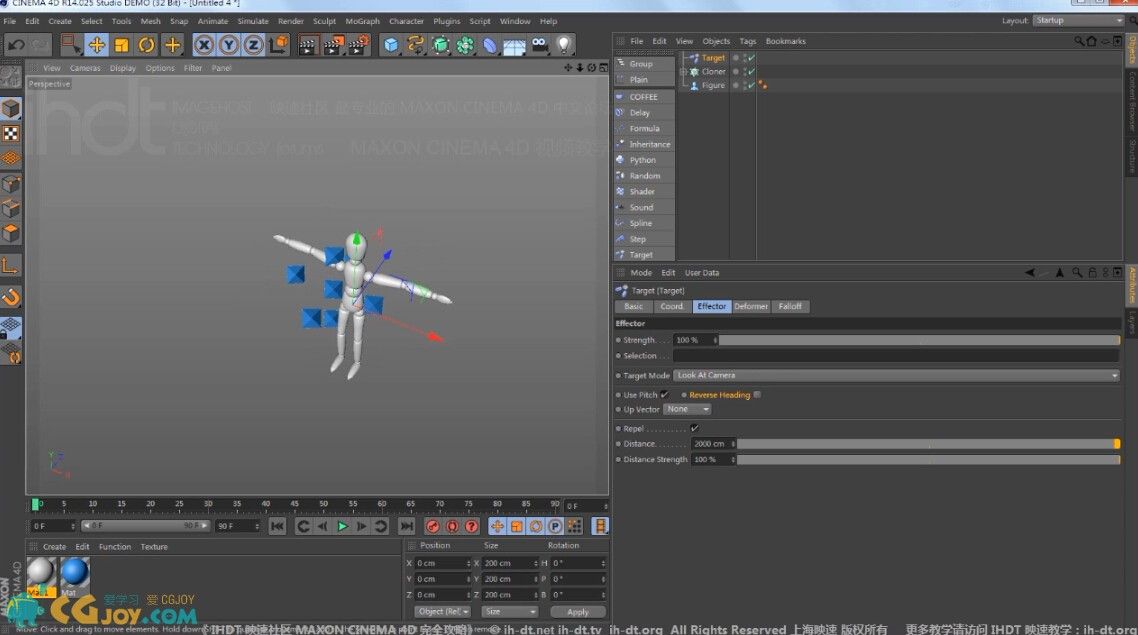Switch to Polygons mode in left toolbar

(11, 233)
